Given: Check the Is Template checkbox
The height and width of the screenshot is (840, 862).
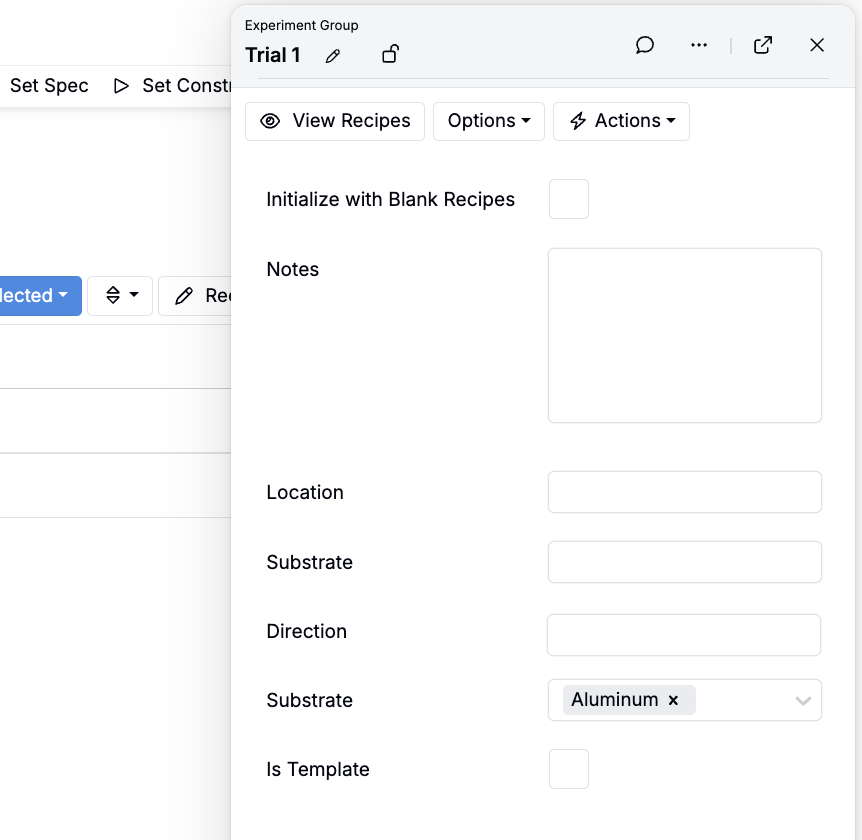Looking at the screenshot, I should (x=569, y=769).
